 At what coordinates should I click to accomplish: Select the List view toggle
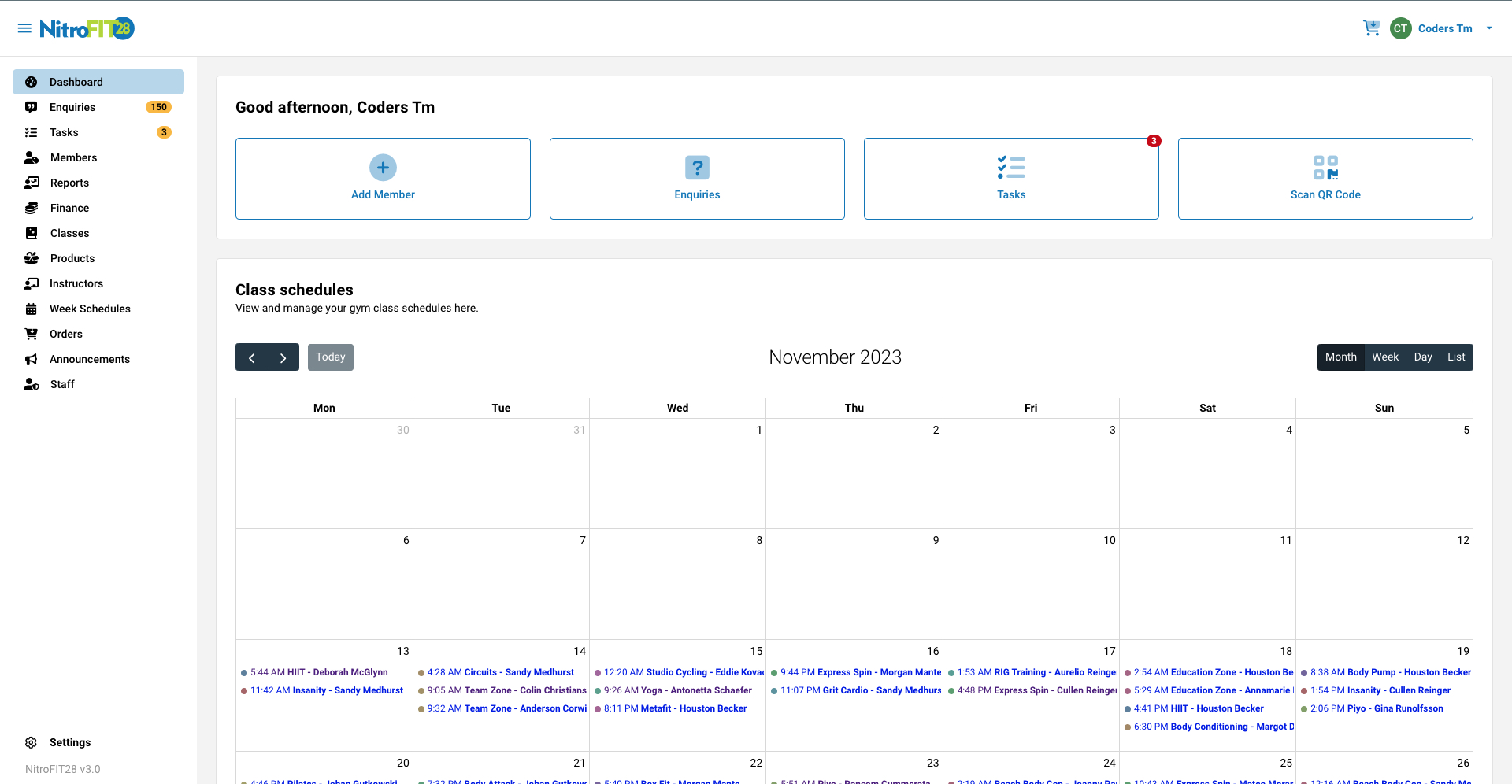pos(1456,357)
